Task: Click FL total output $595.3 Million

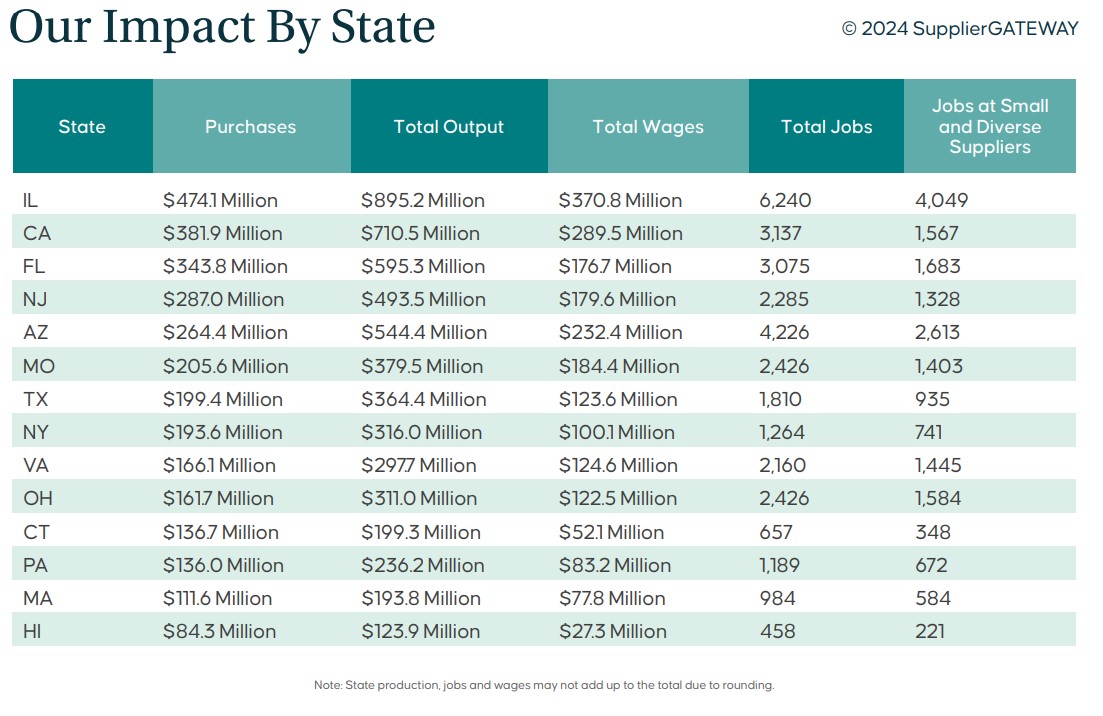Action: [420, 267]
